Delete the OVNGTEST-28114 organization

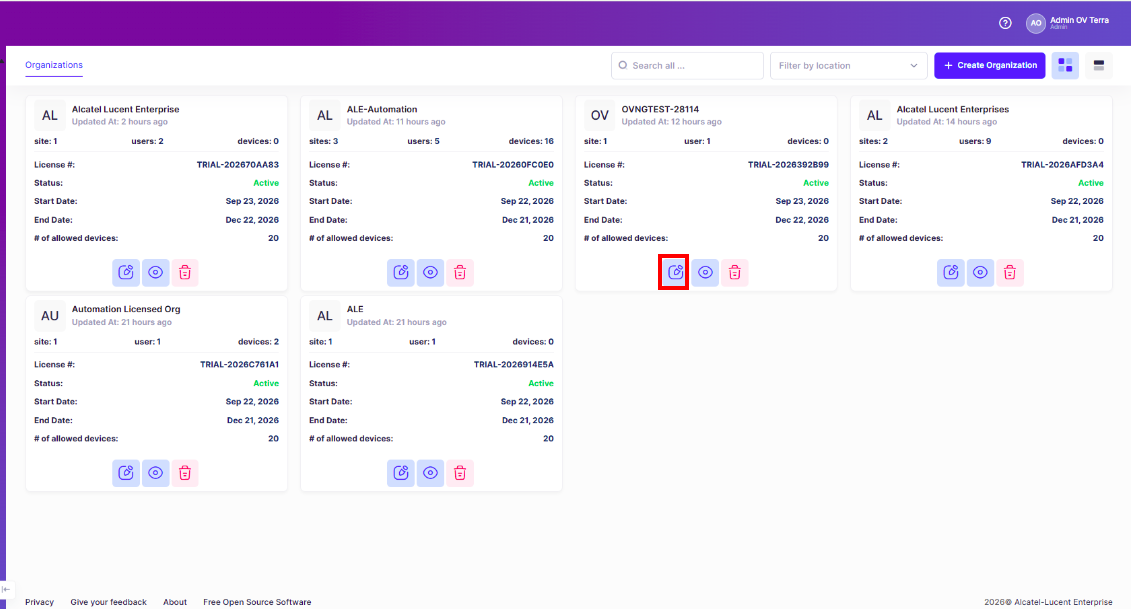735,273
